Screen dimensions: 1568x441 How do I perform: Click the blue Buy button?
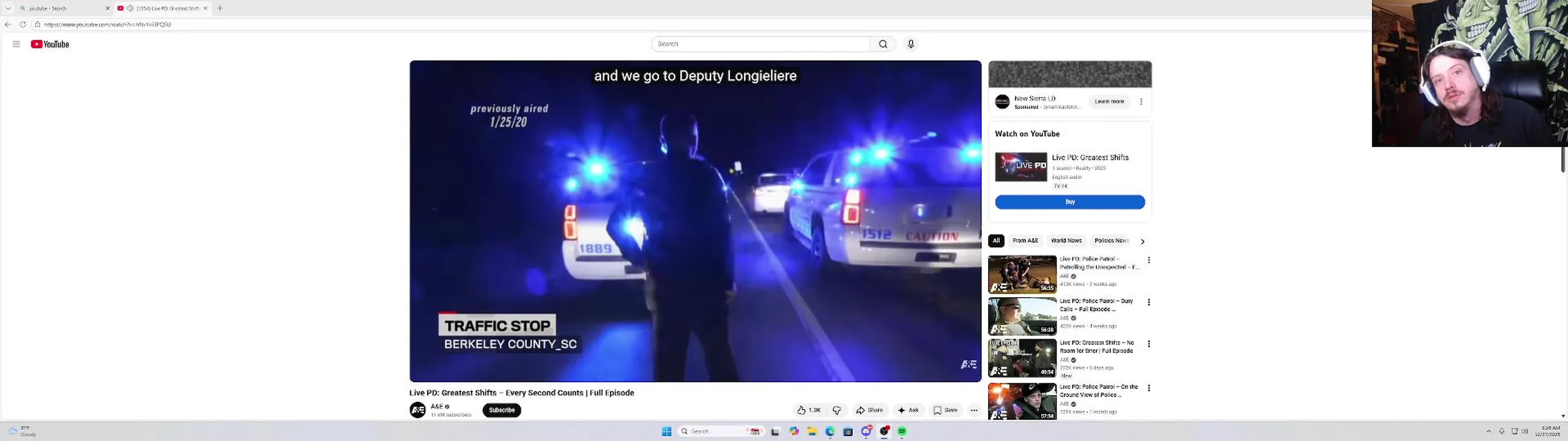click(x=1069, y=202)
